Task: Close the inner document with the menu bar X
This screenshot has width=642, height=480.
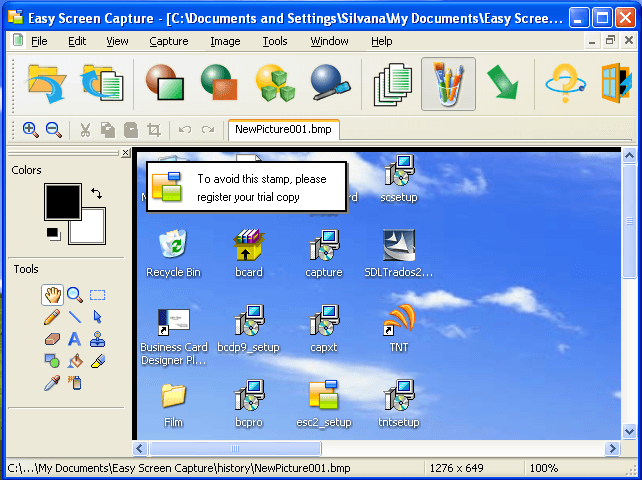Action: pos(629,41)
